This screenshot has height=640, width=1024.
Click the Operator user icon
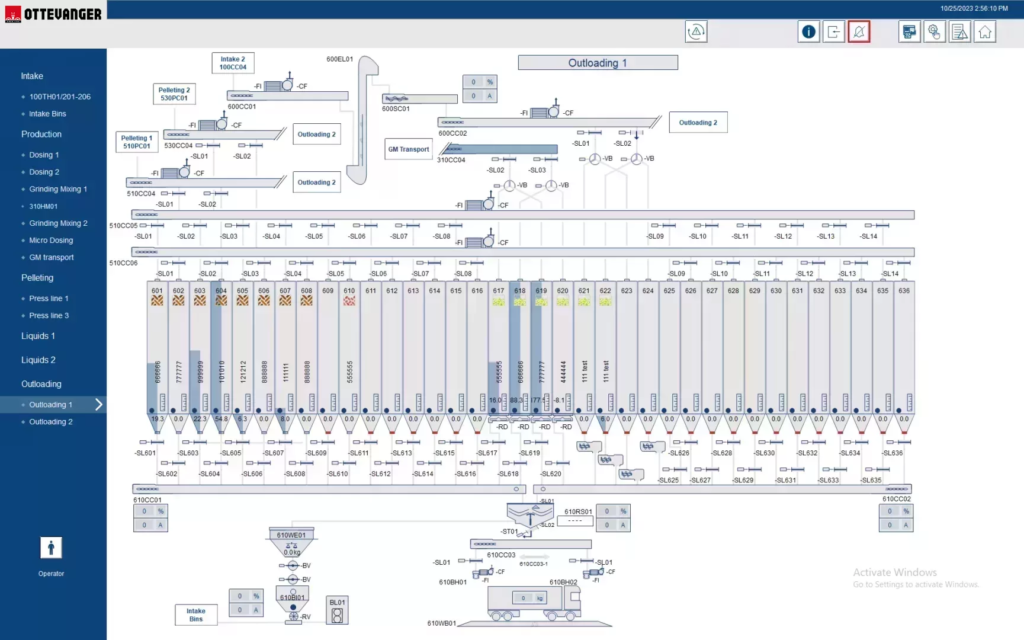click(52, 548)
